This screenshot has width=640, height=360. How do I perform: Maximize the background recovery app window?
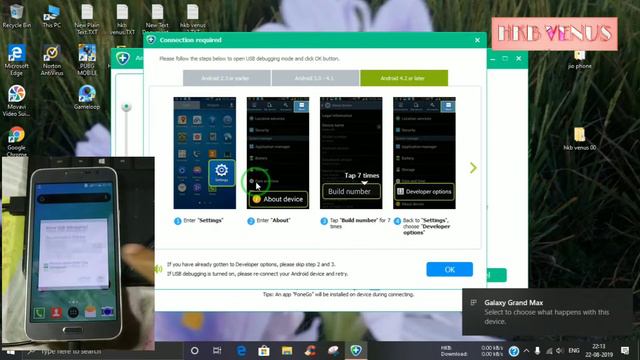point(505,59)
